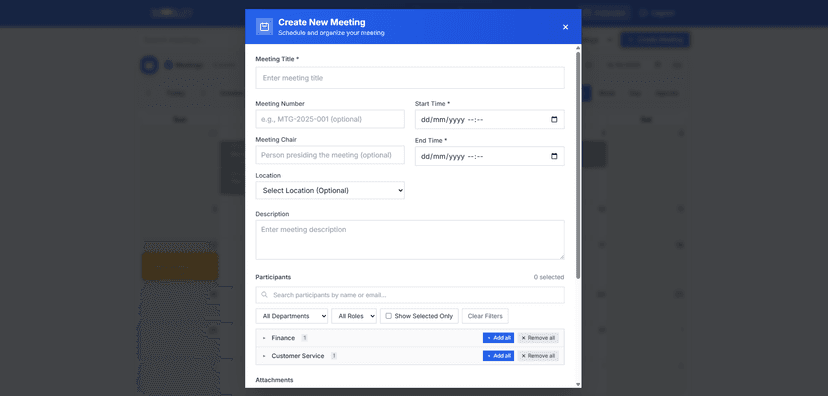This screenshot has width=828, height=396.
Task: Click the meeting Description text area
Action: [x=410, y=240]
